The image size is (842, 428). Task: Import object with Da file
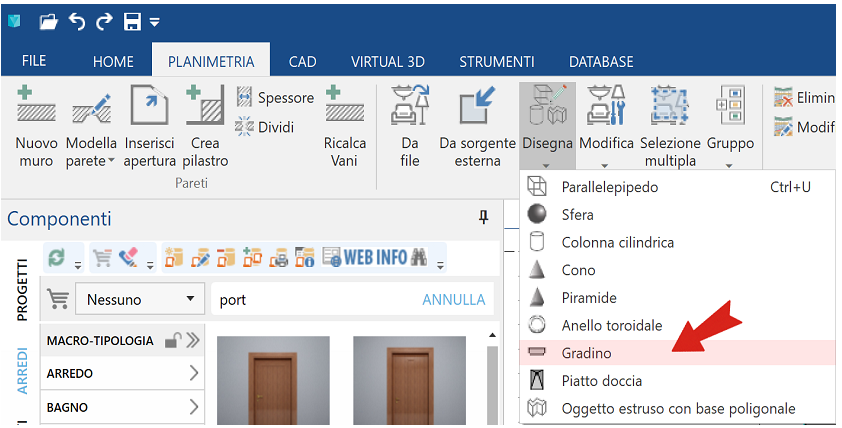(410, 127)
